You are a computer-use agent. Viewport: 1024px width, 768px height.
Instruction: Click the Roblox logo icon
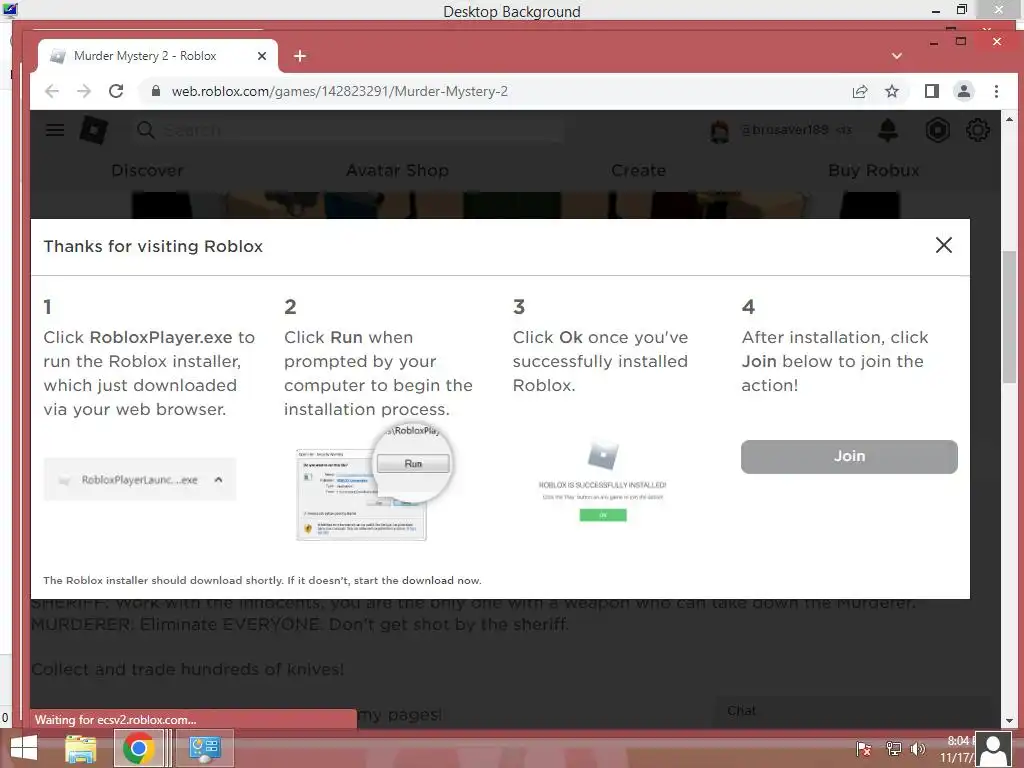(93, 130)
